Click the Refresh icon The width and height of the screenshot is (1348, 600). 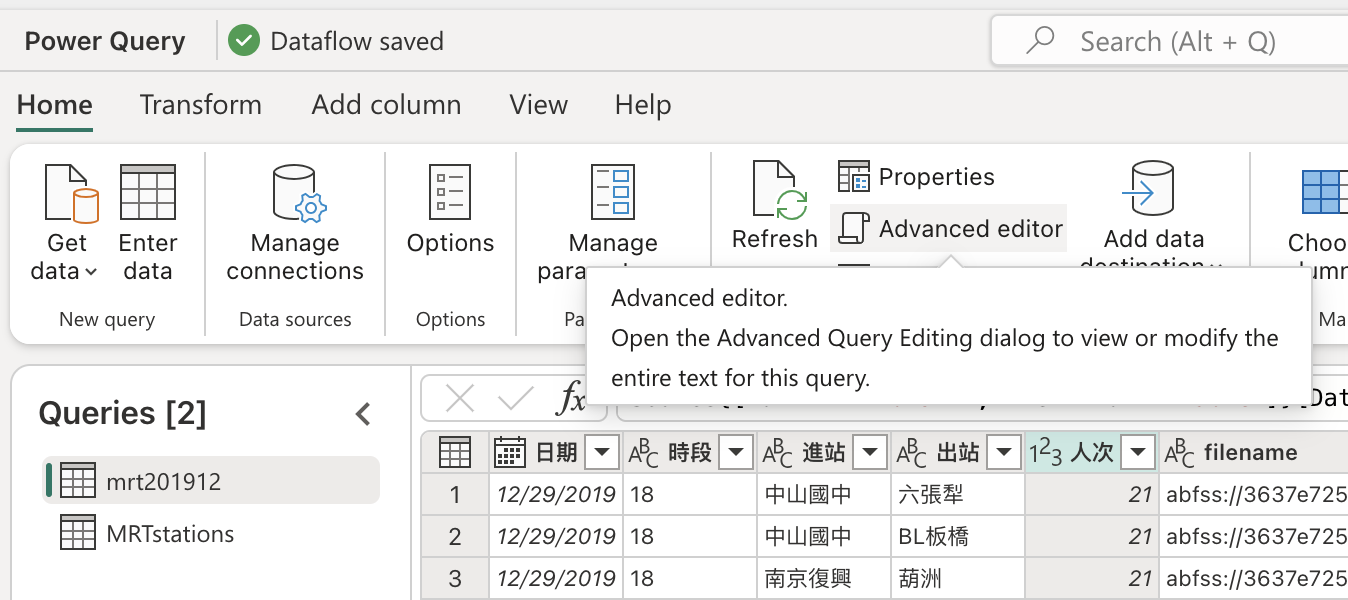click(x=779, y=191)
